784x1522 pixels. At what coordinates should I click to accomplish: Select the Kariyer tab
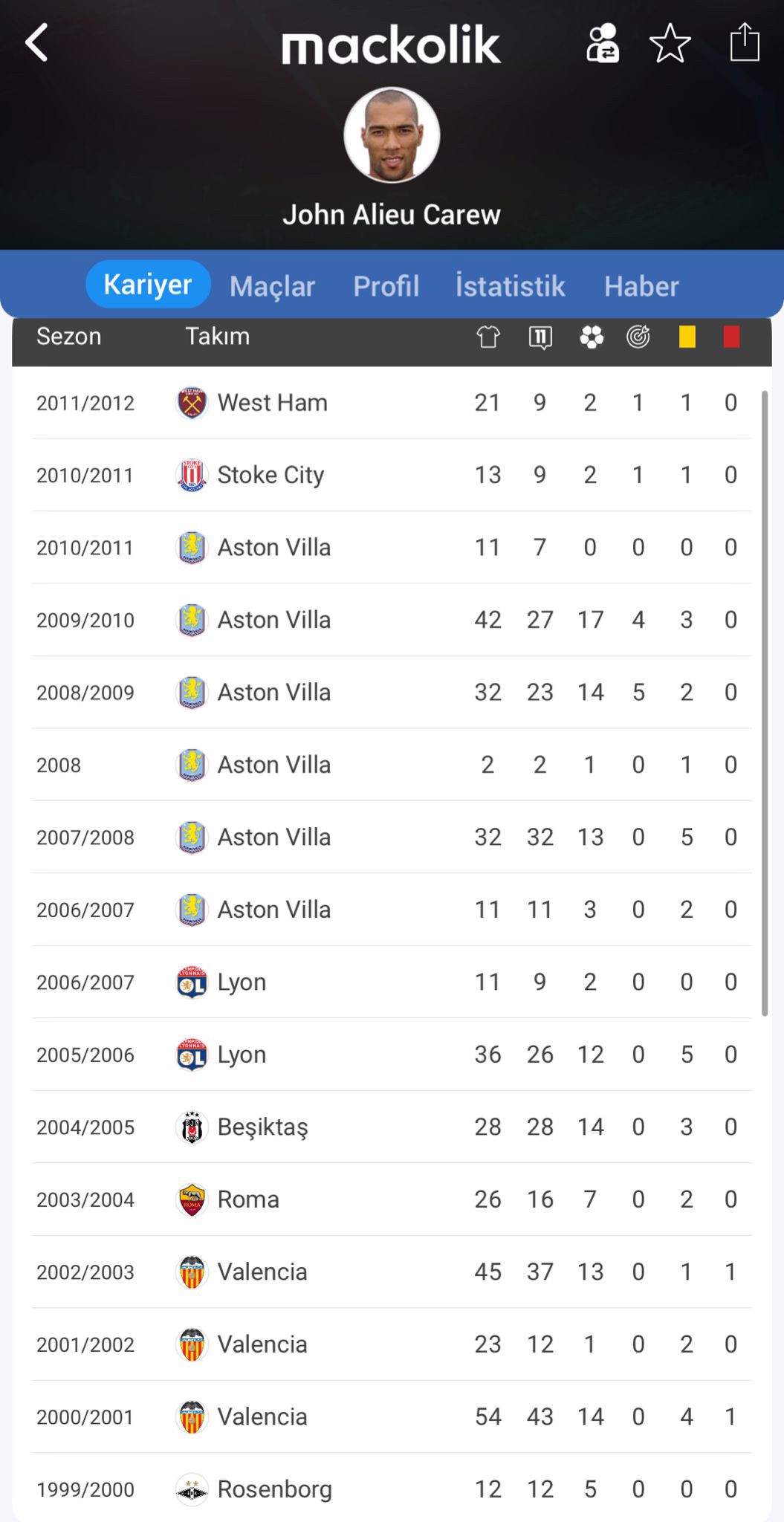[x=148, y=285]
